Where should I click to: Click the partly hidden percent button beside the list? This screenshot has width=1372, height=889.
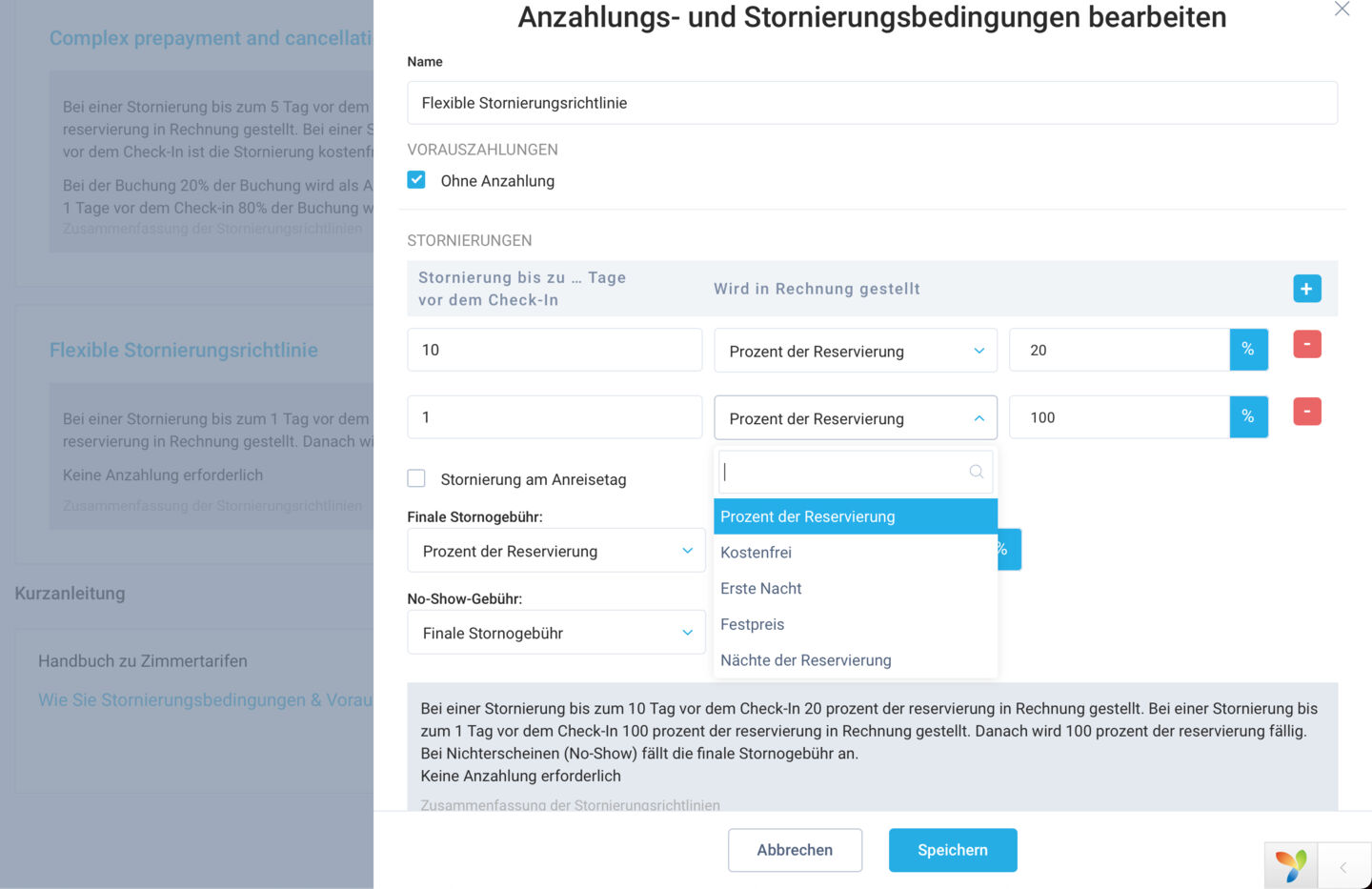[1009, 550]
